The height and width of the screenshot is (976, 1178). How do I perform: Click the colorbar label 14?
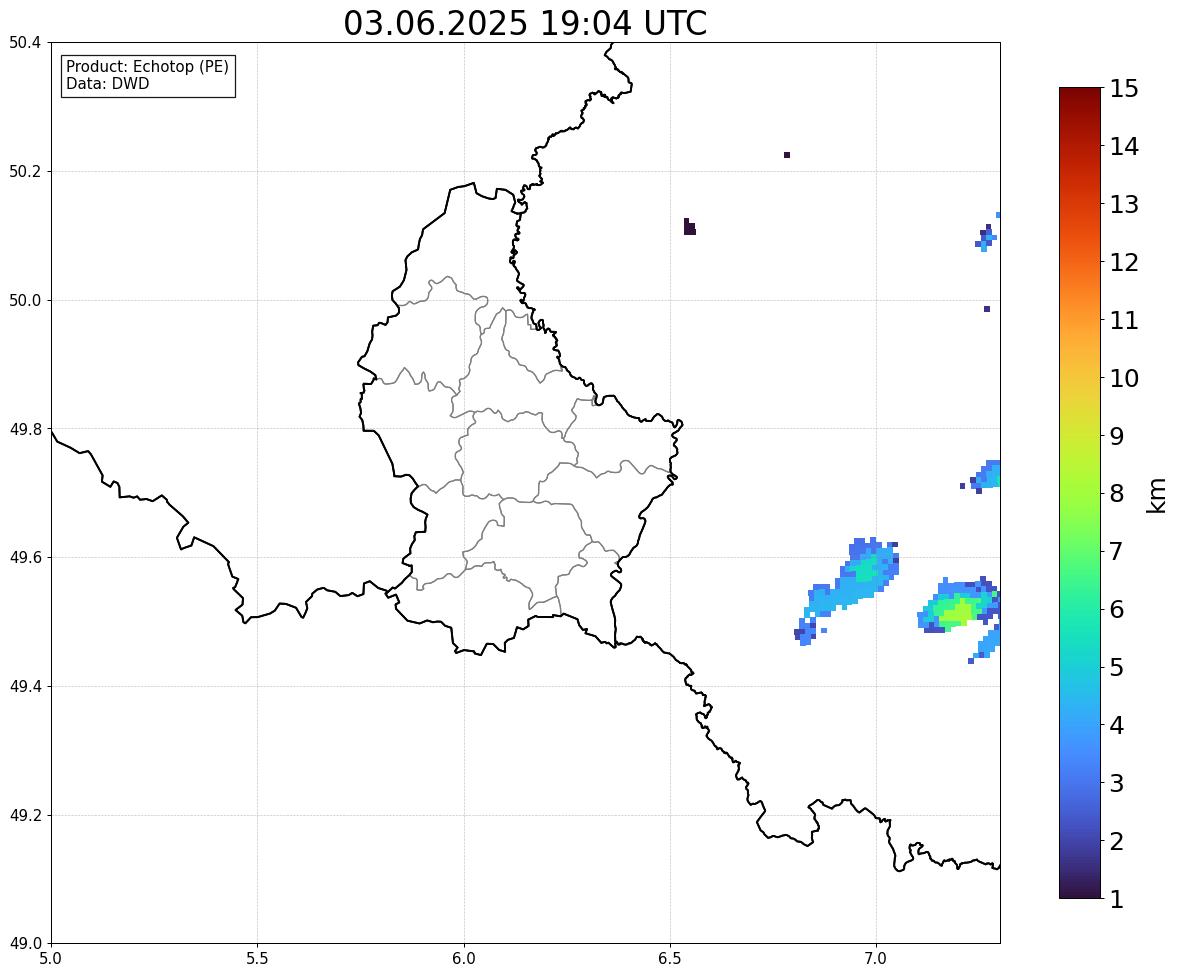point(1124,147)
